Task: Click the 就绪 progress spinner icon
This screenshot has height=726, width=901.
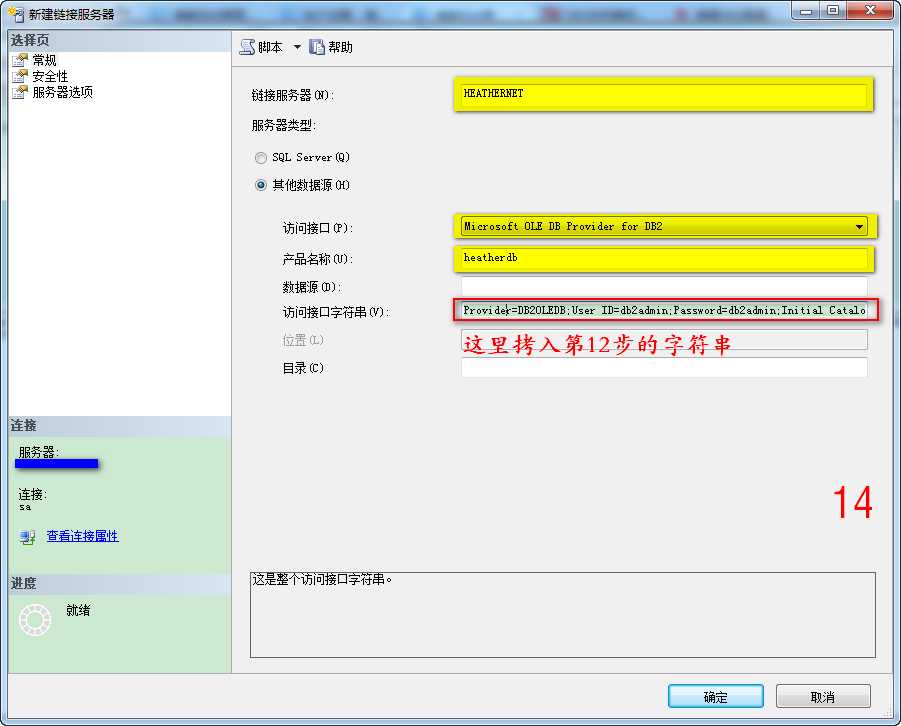Action: [x=35, y=620]
